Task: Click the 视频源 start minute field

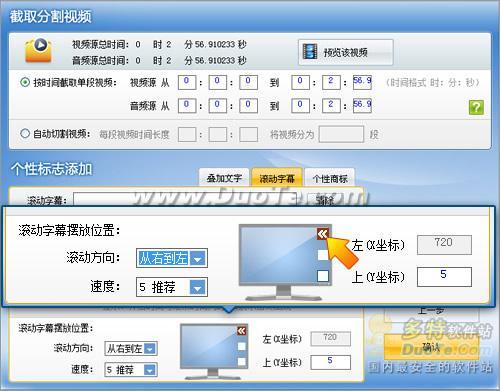Action: pyautogui.click(x=217, y=82)
